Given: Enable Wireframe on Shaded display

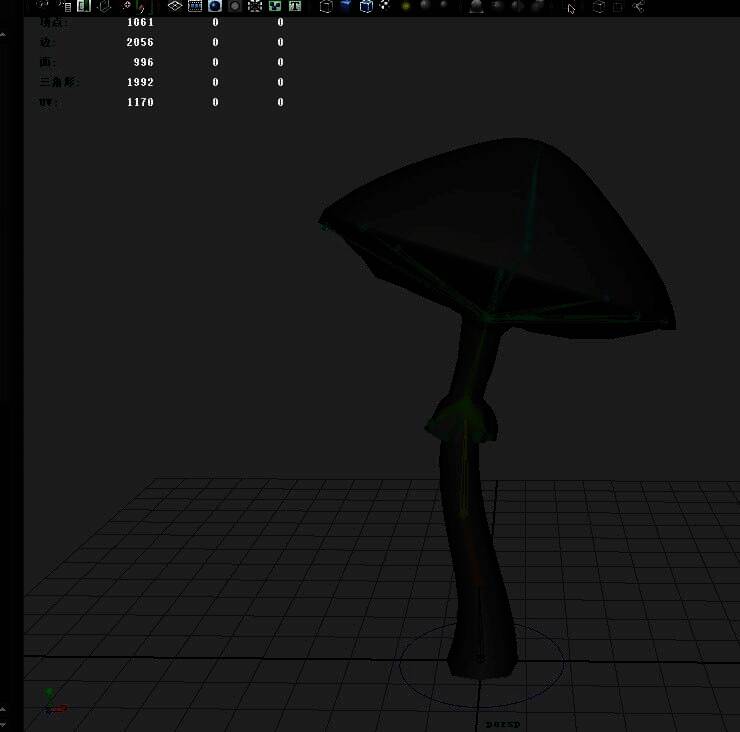Looking at the screenshot, I should click(366, 6).
